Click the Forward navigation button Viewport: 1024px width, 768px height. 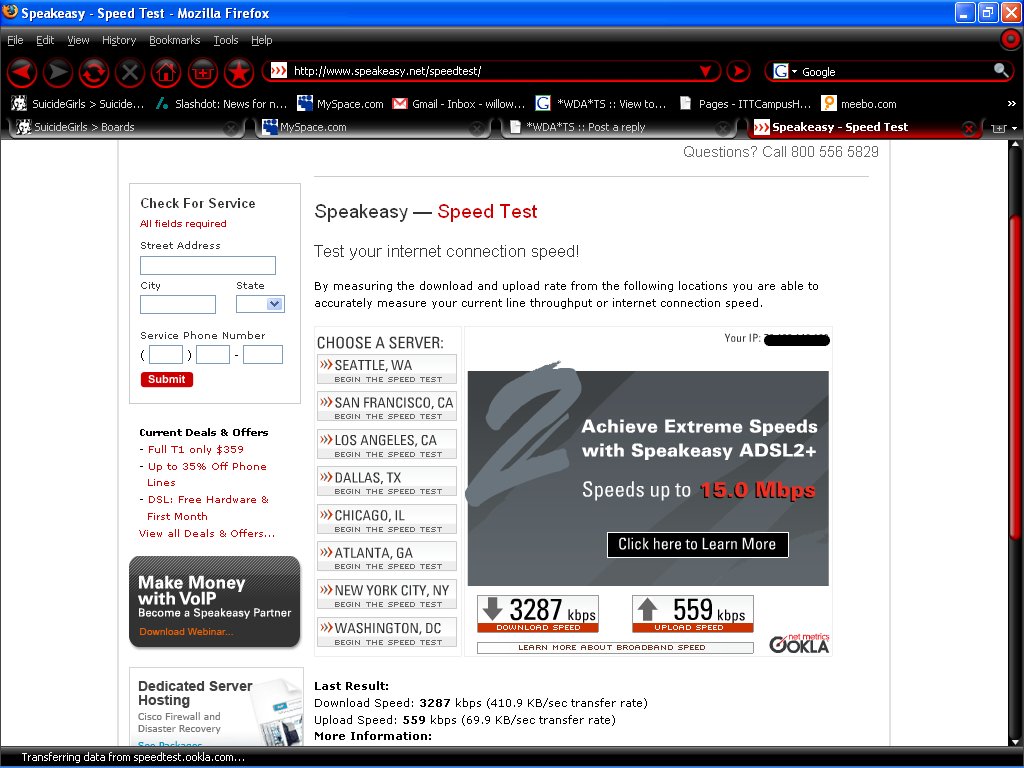click(58, 72)
